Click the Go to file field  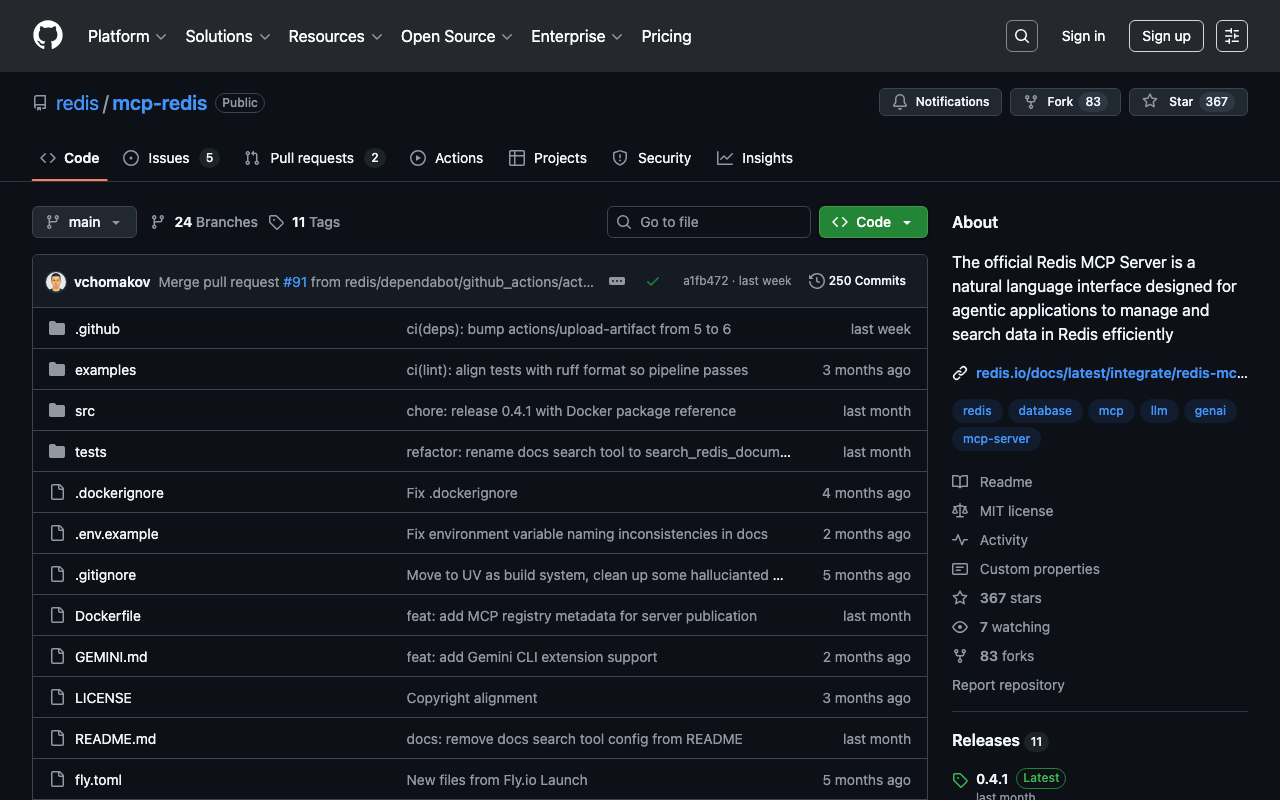[x=709, y=222]
